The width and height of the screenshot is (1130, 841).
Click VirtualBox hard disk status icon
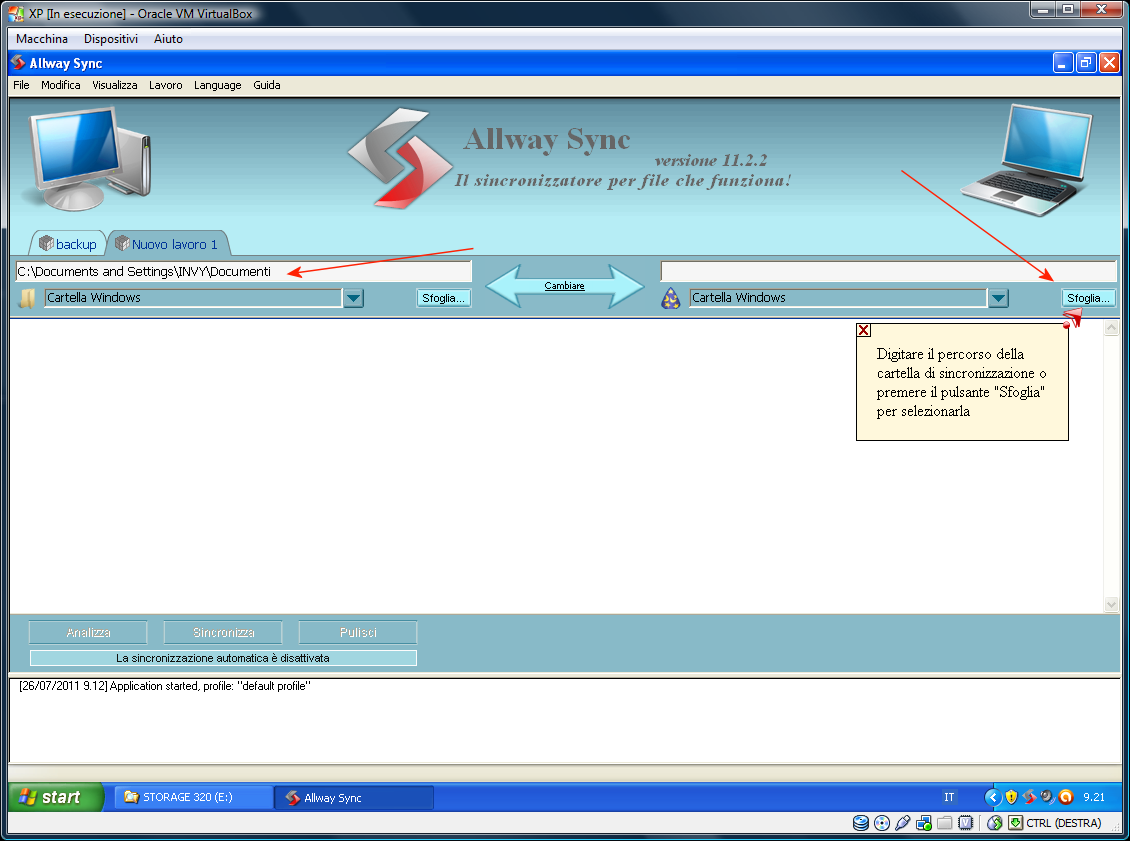tap(860, 823)
